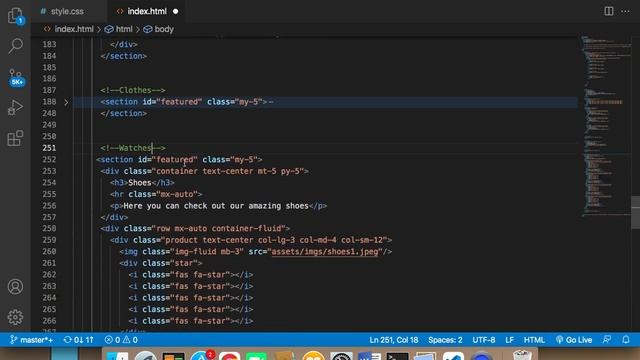This screenshot has width=640, height=360.
Task: Click the unsaved dot on index.html tab
Action: [x=176, y=11]
